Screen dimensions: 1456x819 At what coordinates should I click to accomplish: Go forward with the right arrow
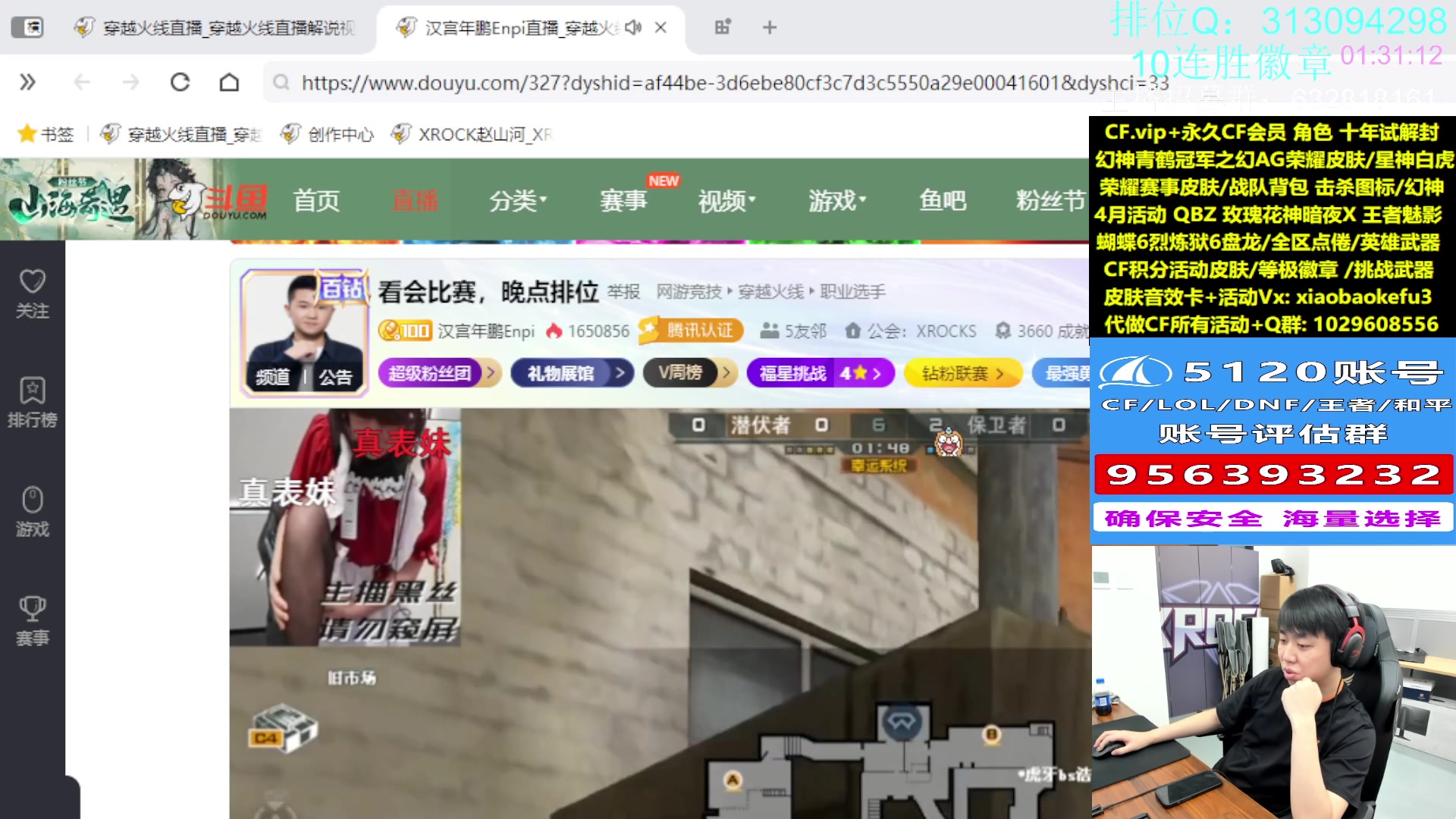click(x=131, y=82)
